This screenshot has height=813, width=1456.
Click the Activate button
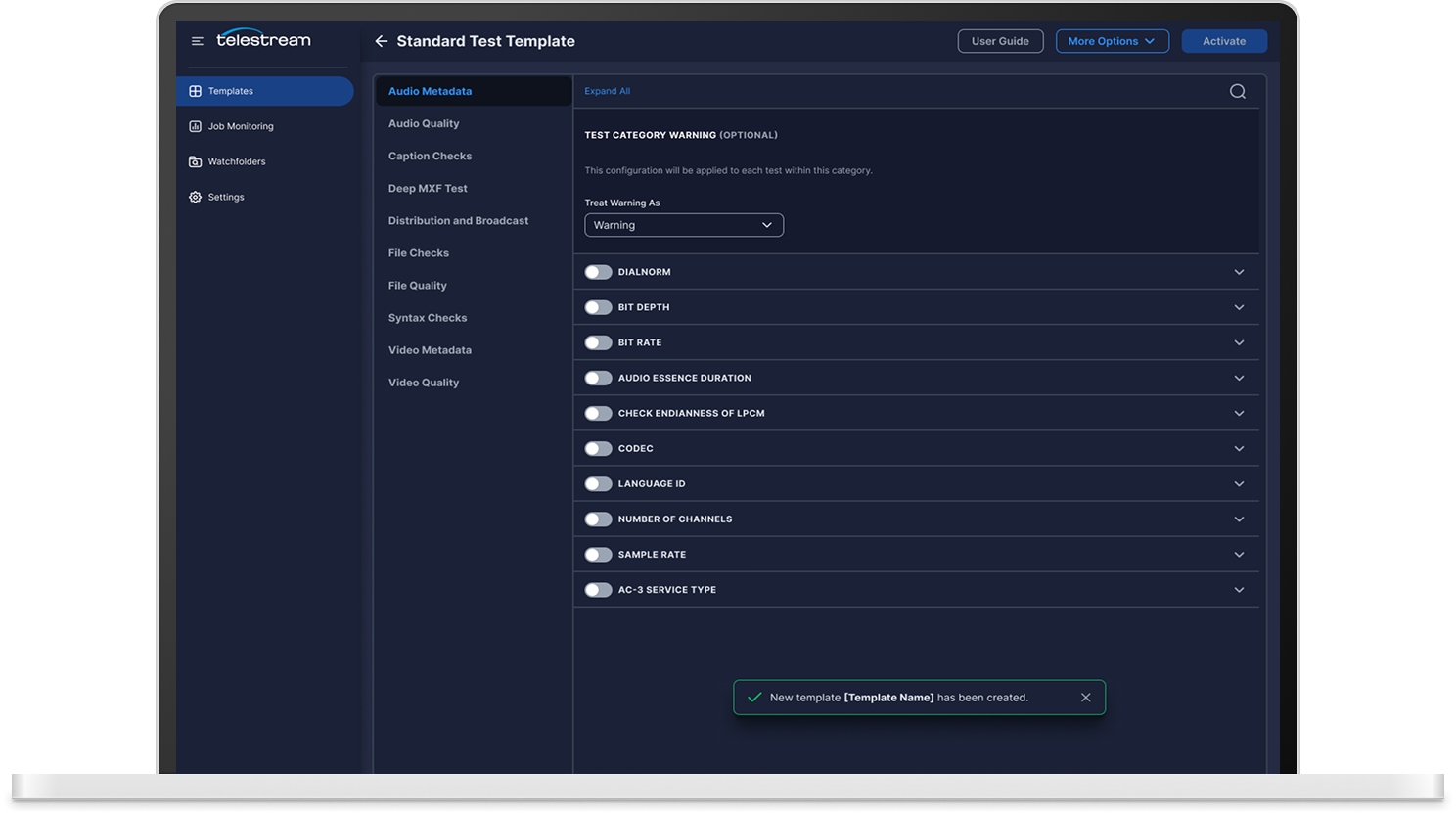[x=1224, y=41]
